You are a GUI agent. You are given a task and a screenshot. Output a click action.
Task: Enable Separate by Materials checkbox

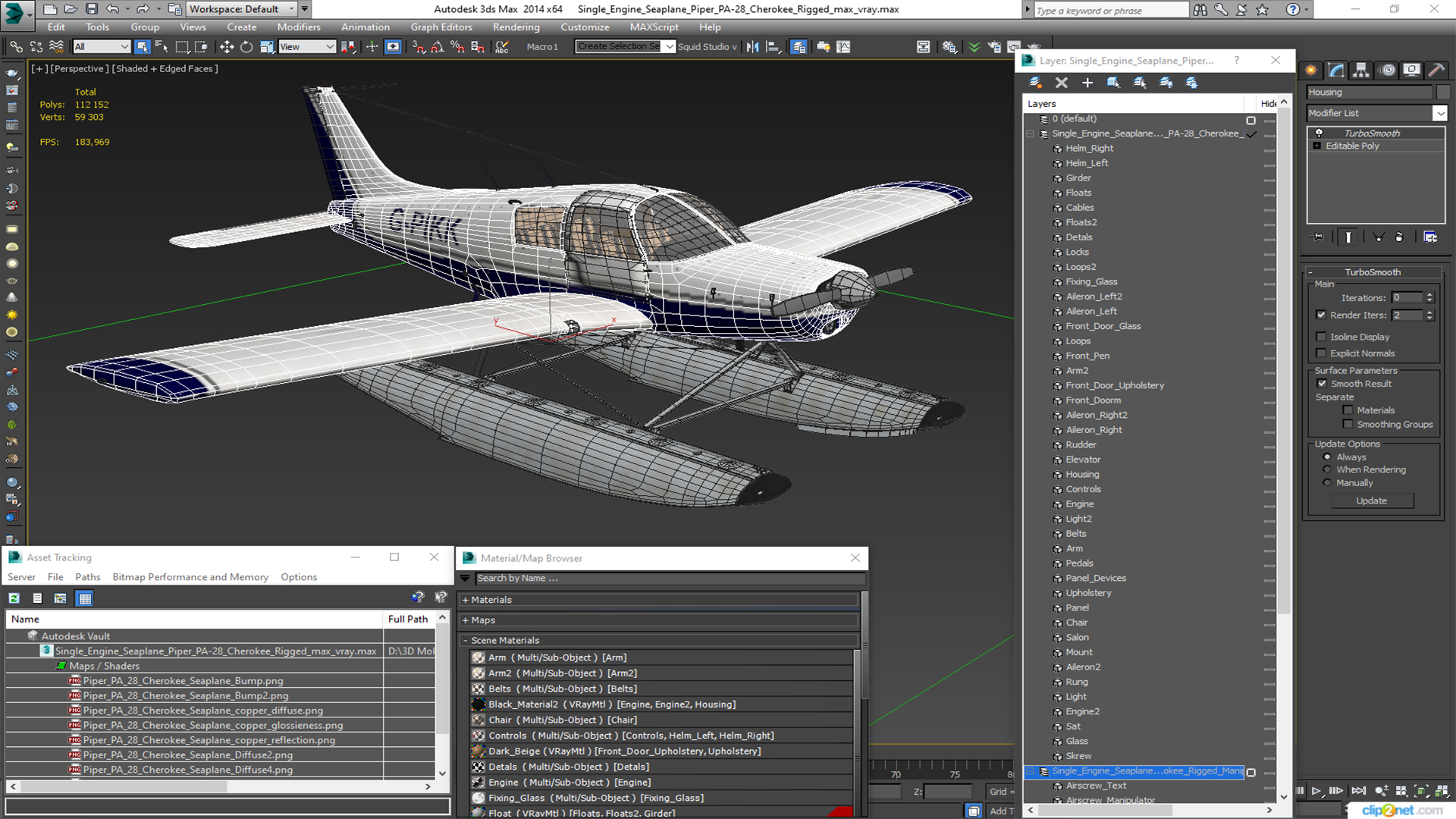point(1348,410)
